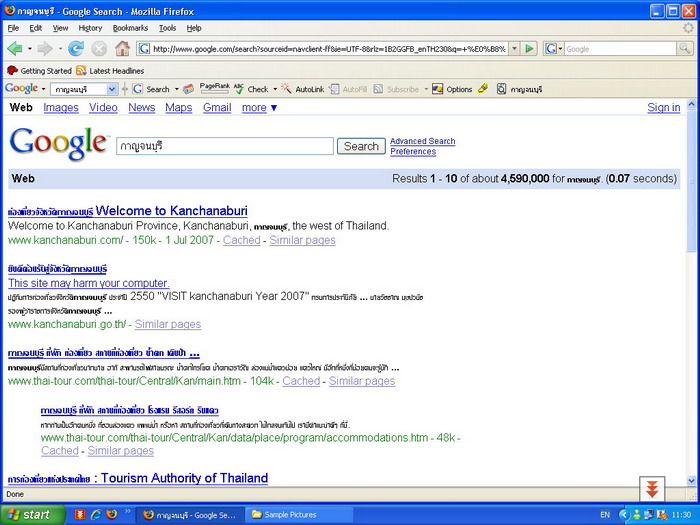
Task: Open the Windows Start button
Action: [32, 515]
